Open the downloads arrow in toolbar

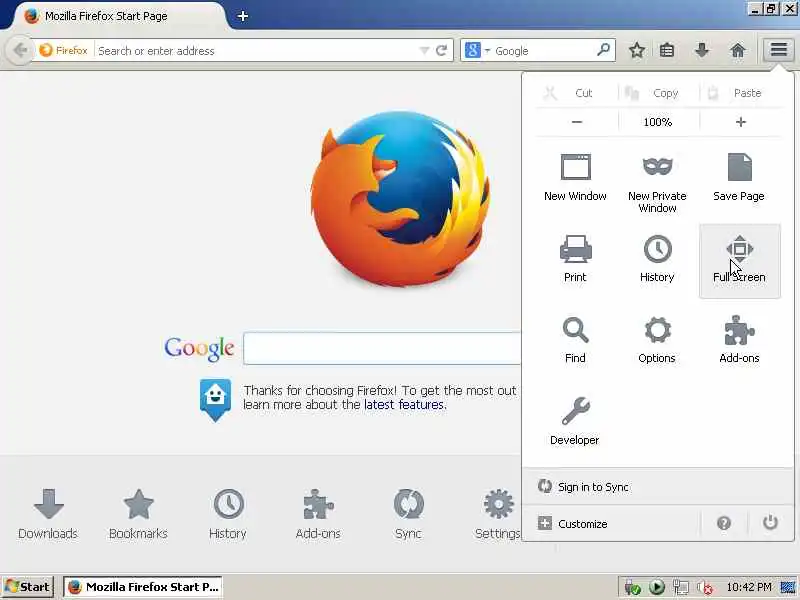click(702, 50)
